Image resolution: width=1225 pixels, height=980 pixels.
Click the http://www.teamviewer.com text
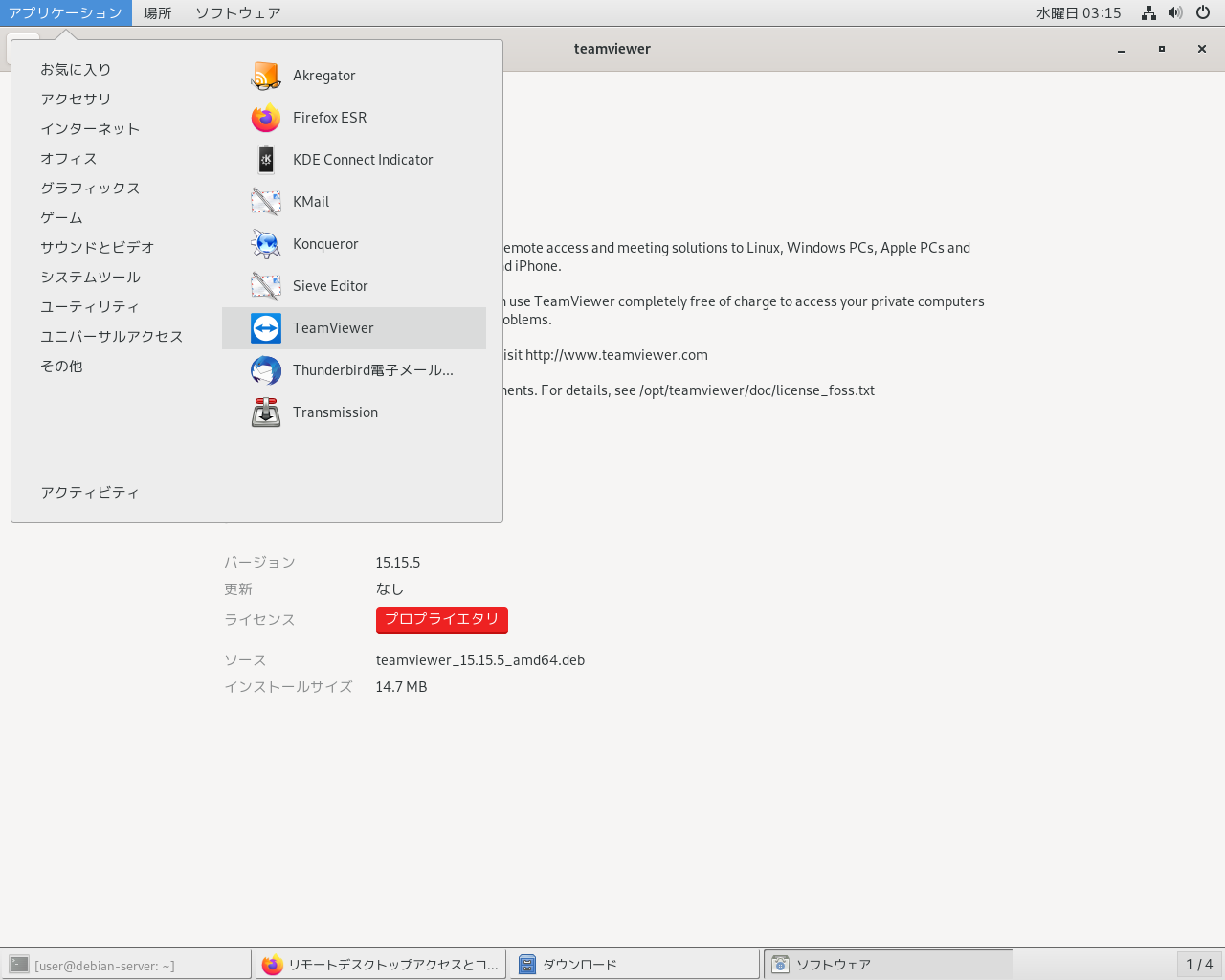click(616, 355)
